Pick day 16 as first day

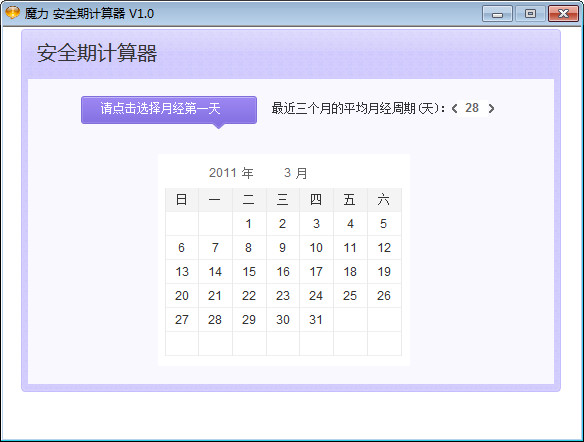coord(283,271)
